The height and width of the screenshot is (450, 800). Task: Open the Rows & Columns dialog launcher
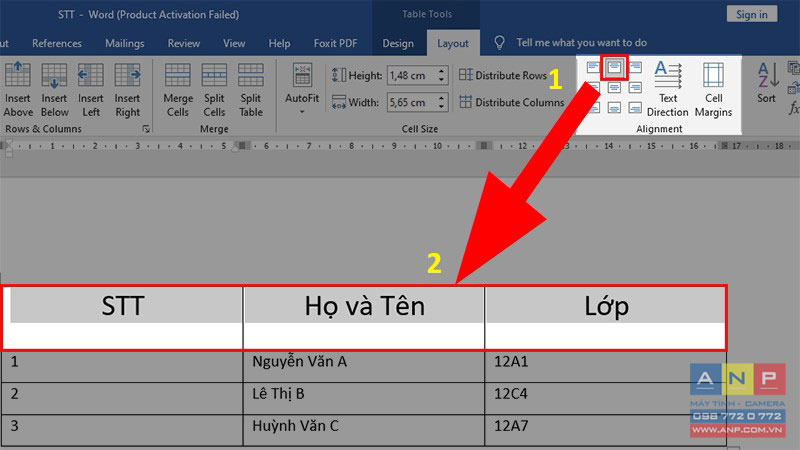pos(146,129)
